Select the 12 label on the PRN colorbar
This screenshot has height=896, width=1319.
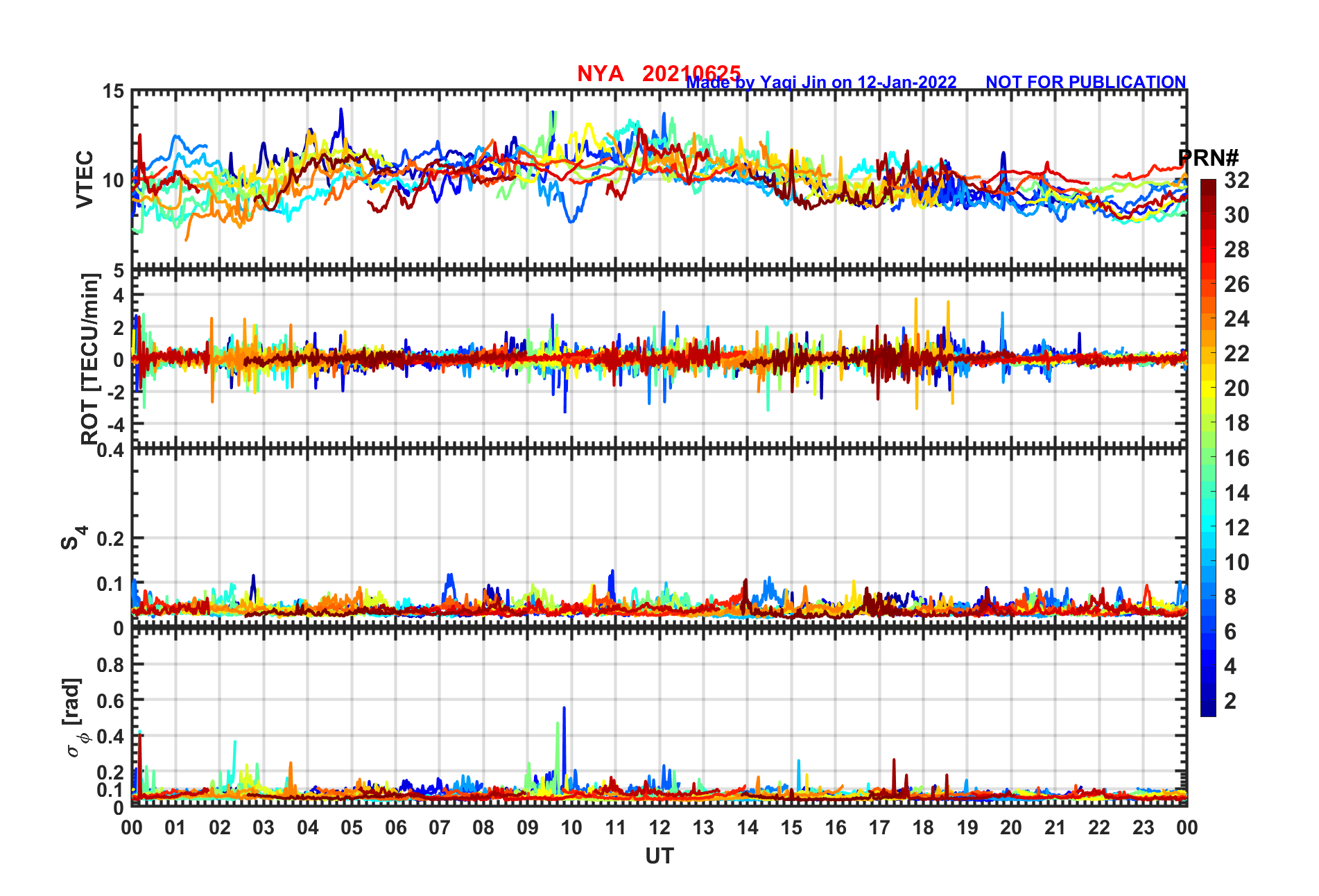click(1236, 528)
